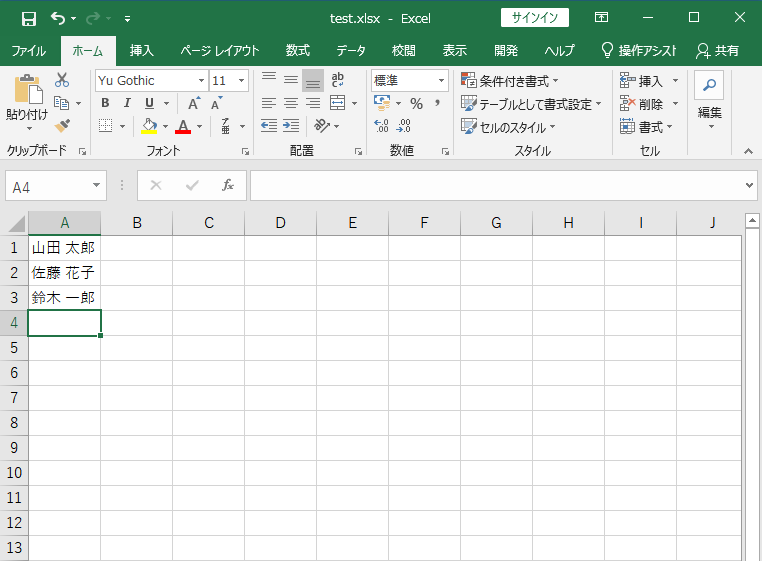Viewport: 762px width, 561px height.
Task: Switch to the データ tab
Action: tap(351, 51)
